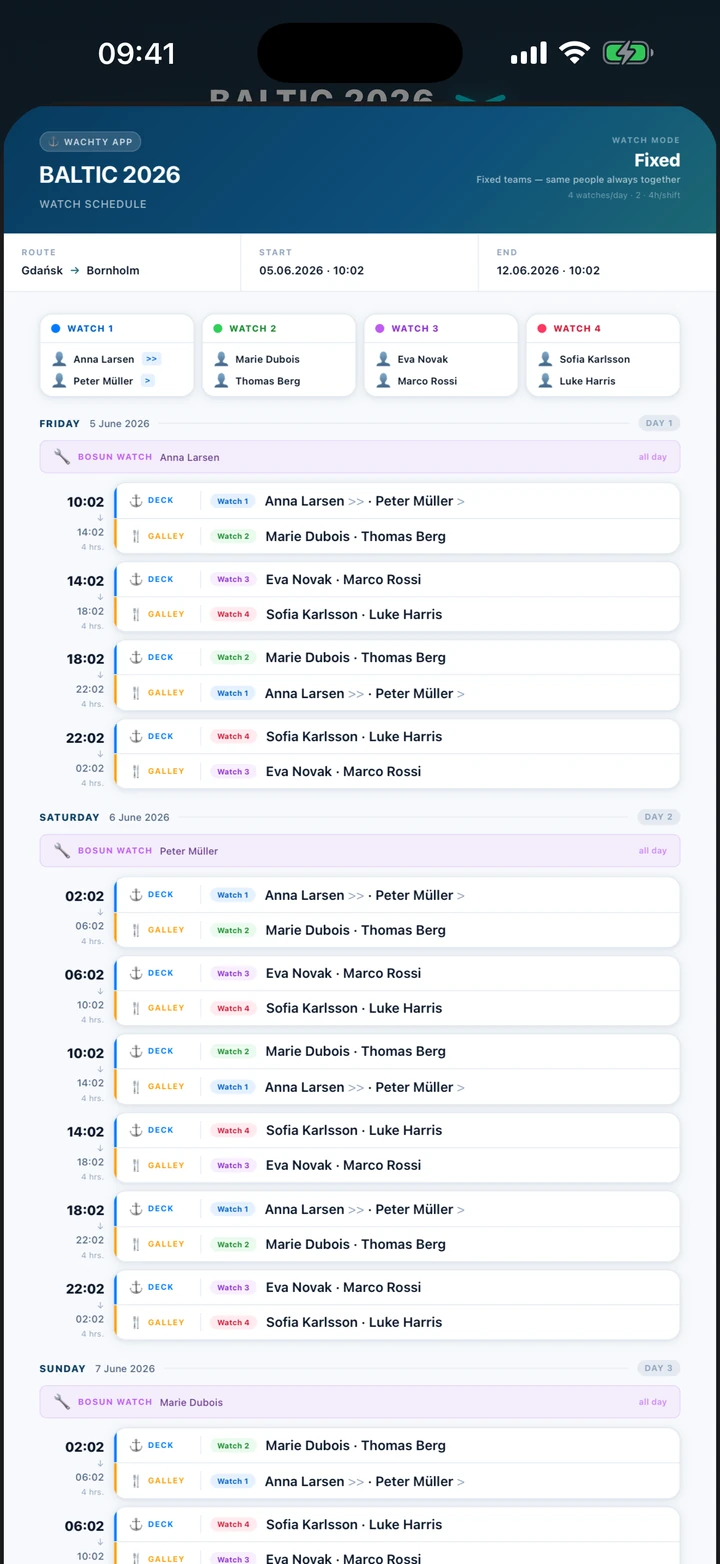Viewport: 720px width, 1564px height.
Task: Tap 'all day' in Friday's bosun watch row
Action: 653,457
